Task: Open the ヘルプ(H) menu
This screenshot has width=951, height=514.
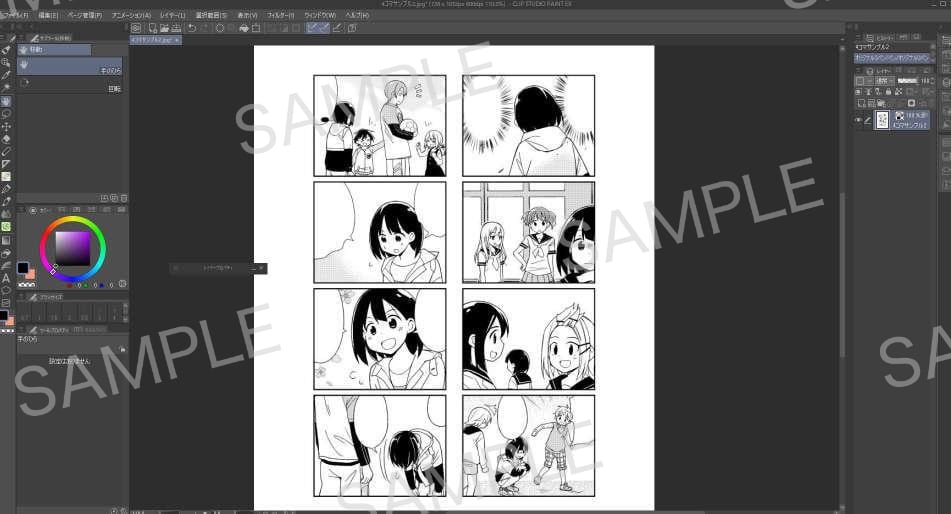Action: [357, 15]
